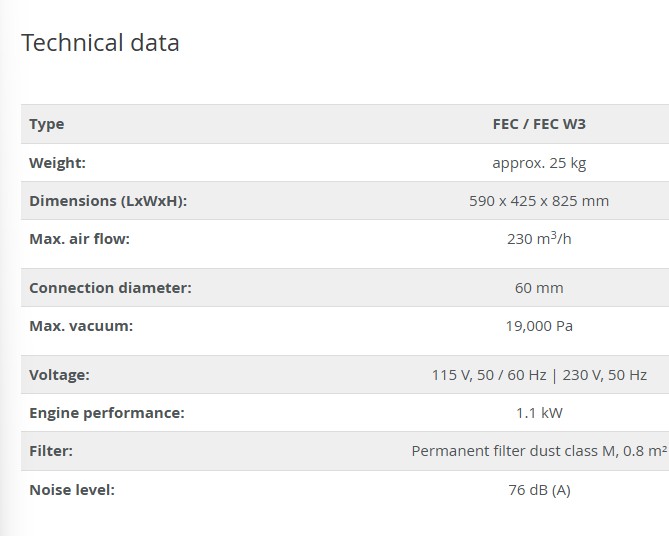
Task: Select the FEC / FEC W3 header cell
Action: (539, 124)
